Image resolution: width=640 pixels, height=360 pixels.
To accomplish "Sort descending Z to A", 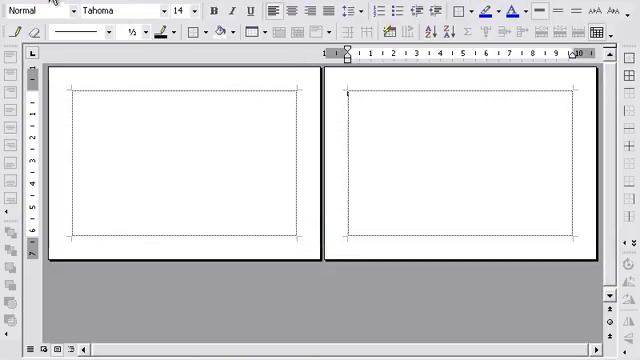I will (x=449, y=32).
